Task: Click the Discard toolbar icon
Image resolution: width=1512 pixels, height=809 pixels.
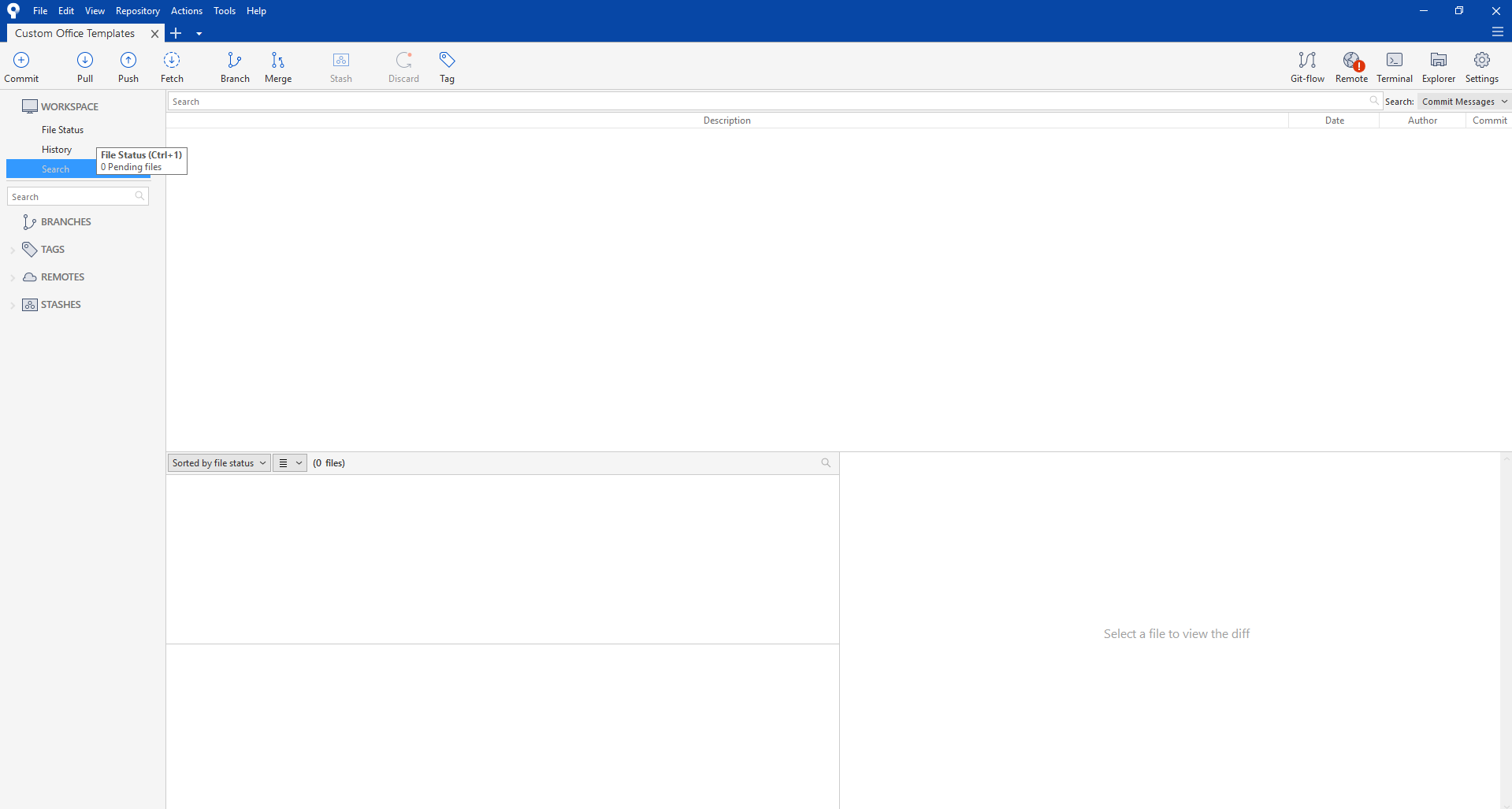Action: click(403, 67)
